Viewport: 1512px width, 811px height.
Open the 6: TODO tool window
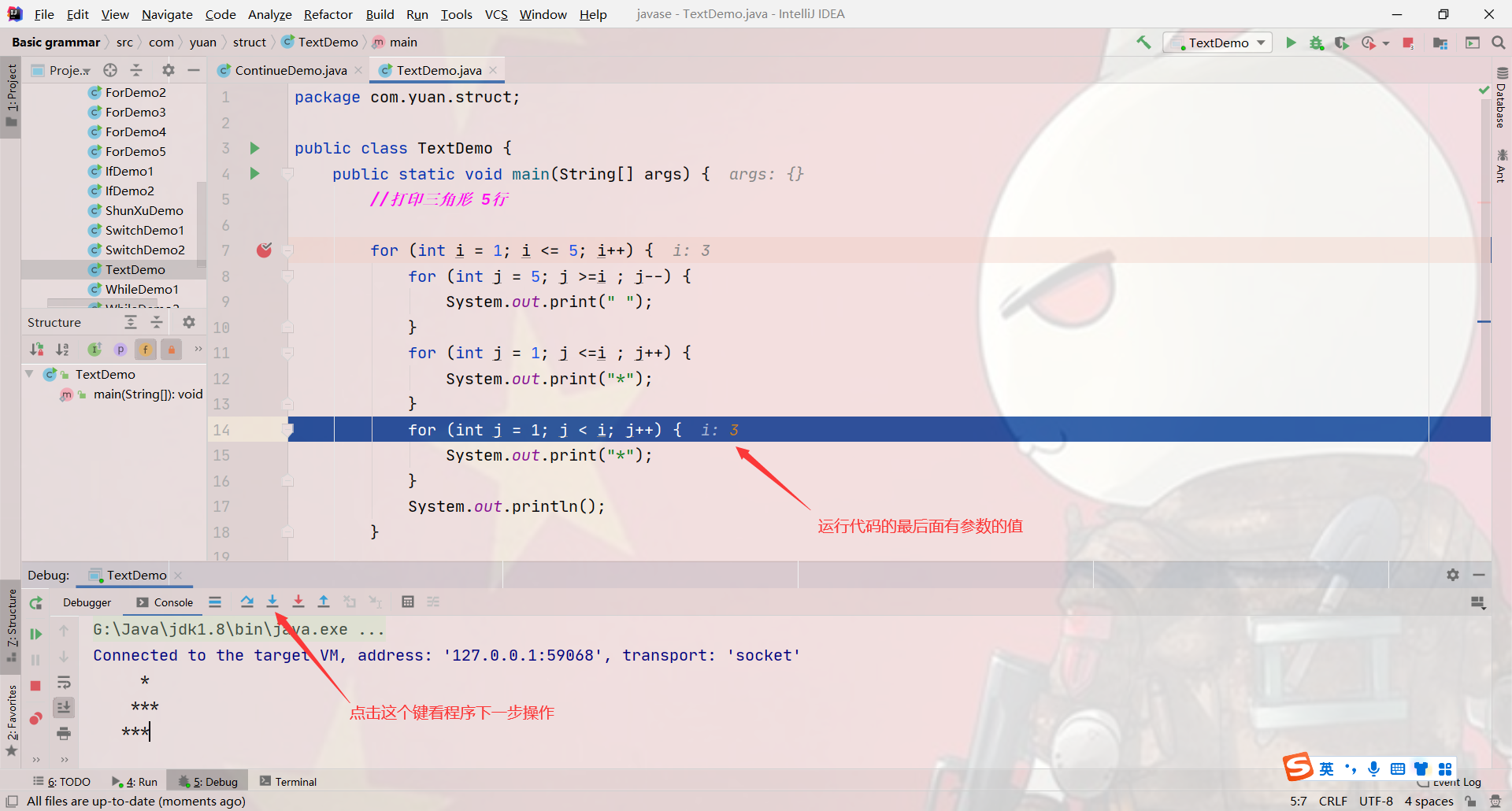(x=62, y=782)
